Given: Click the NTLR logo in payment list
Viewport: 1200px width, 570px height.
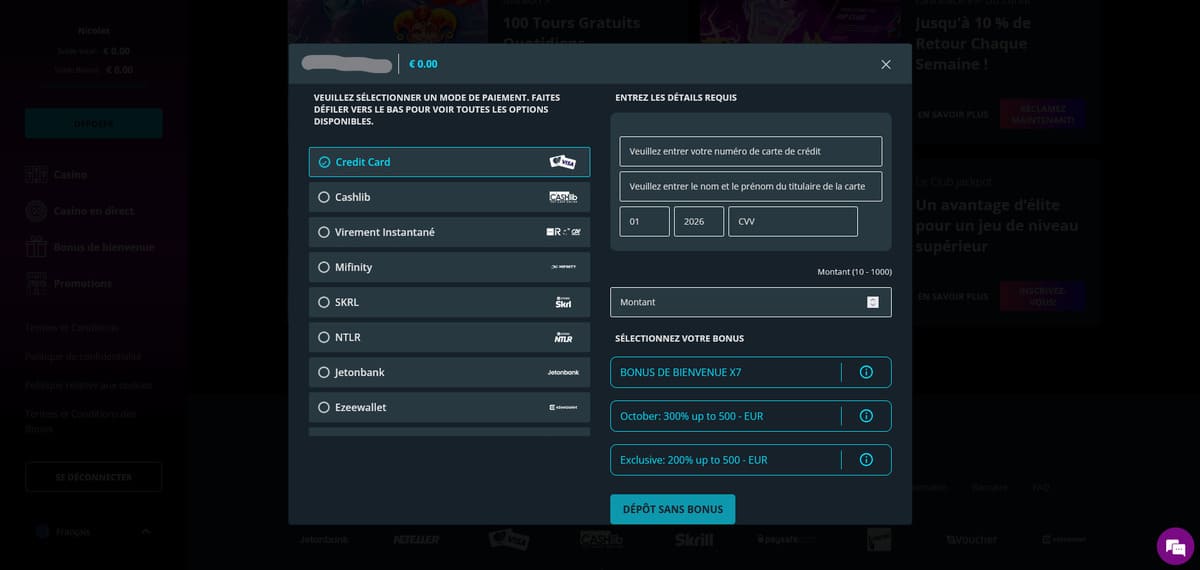Looking at the screenshot, I should coord(563,337).
